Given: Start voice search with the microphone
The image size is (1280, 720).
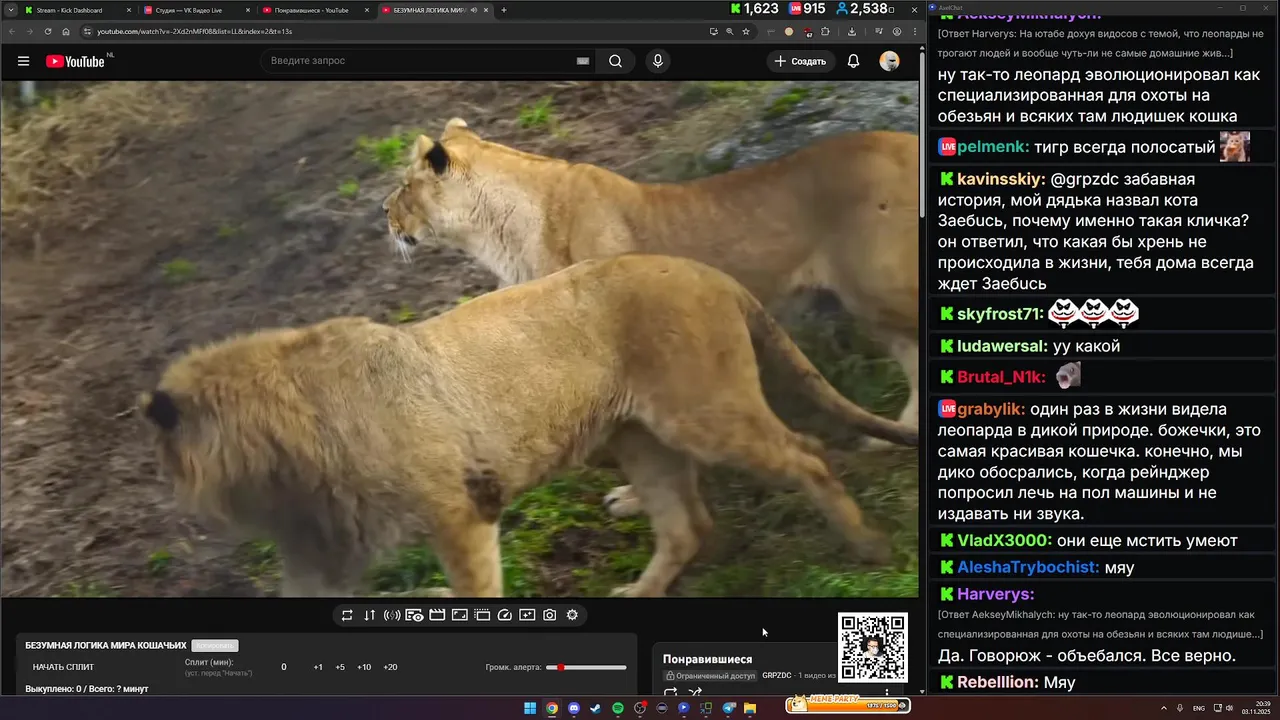Looking at the screenshot, I should click(657, 61).
